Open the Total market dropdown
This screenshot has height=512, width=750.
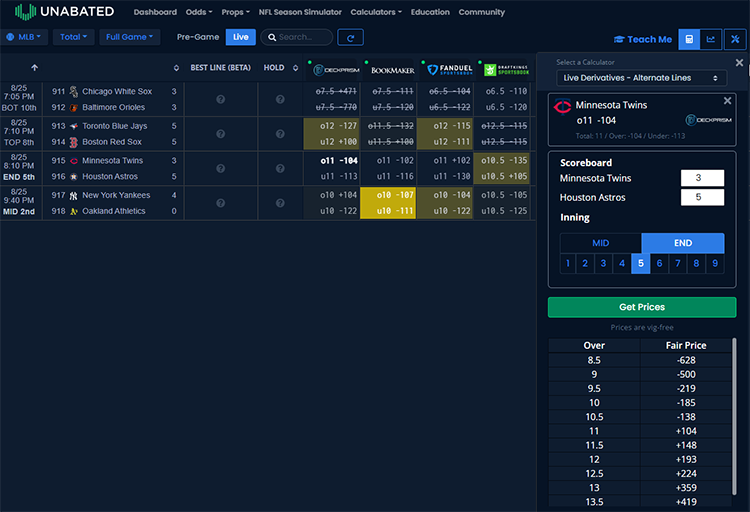click(x=73, y=37)
